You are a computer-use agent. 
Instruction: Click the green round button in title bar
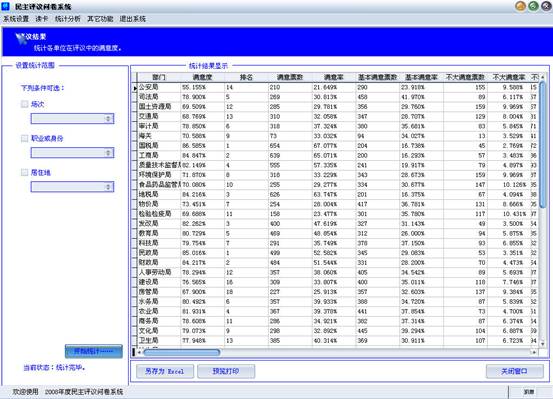coord(534,6)
